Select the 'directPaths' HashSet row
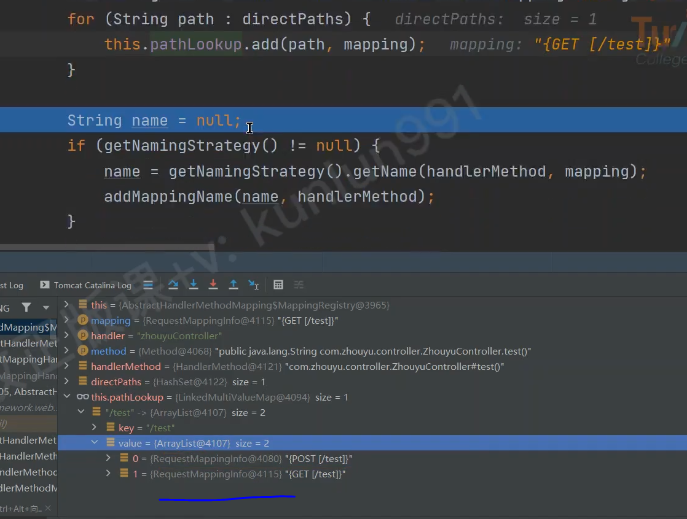This screenshot has height=519, width=687. 178,382
